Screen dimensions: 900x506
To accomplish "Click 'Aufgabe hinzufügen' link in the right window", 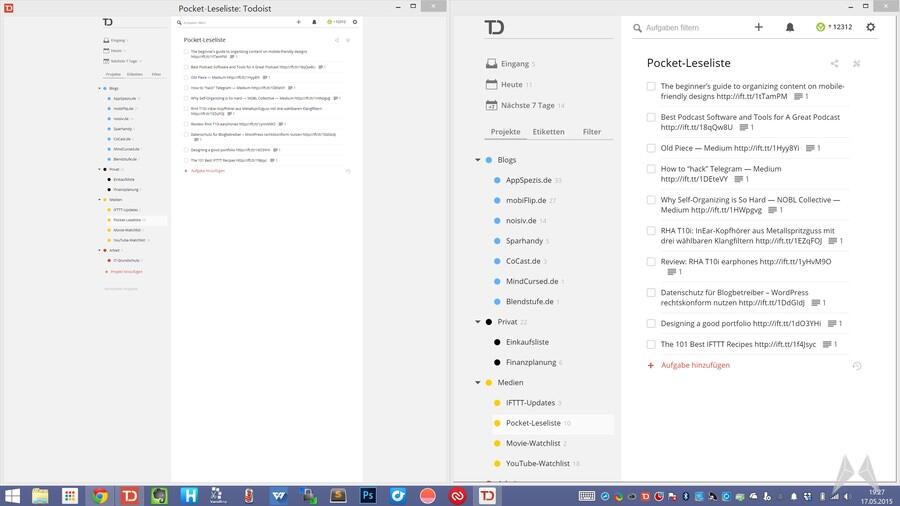I will coord(695,366).
